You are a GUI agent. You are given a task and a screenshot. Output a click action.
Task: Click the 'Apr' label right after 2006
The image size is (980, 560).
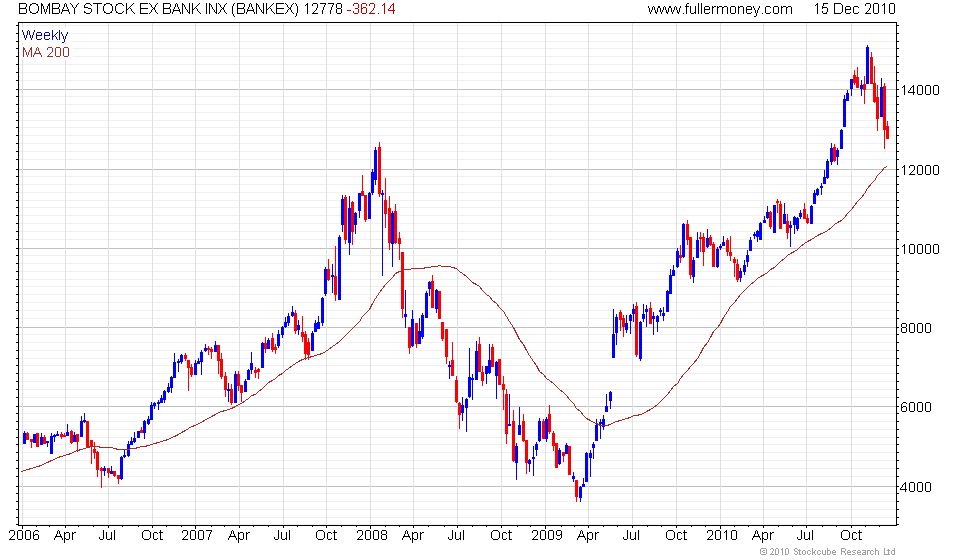tap(65, 536)
